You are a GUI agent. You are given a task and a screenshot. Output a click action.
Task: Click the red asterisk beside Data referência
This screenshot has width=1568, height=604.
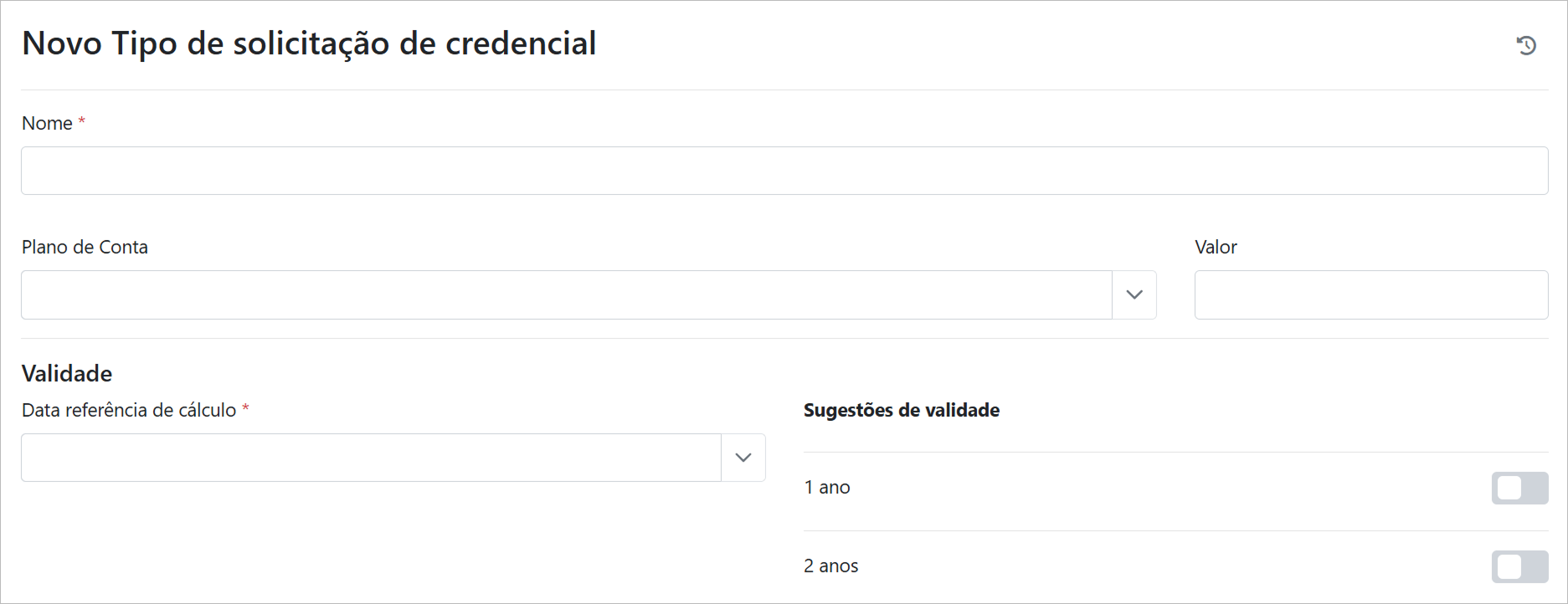[x=245, y=408]
